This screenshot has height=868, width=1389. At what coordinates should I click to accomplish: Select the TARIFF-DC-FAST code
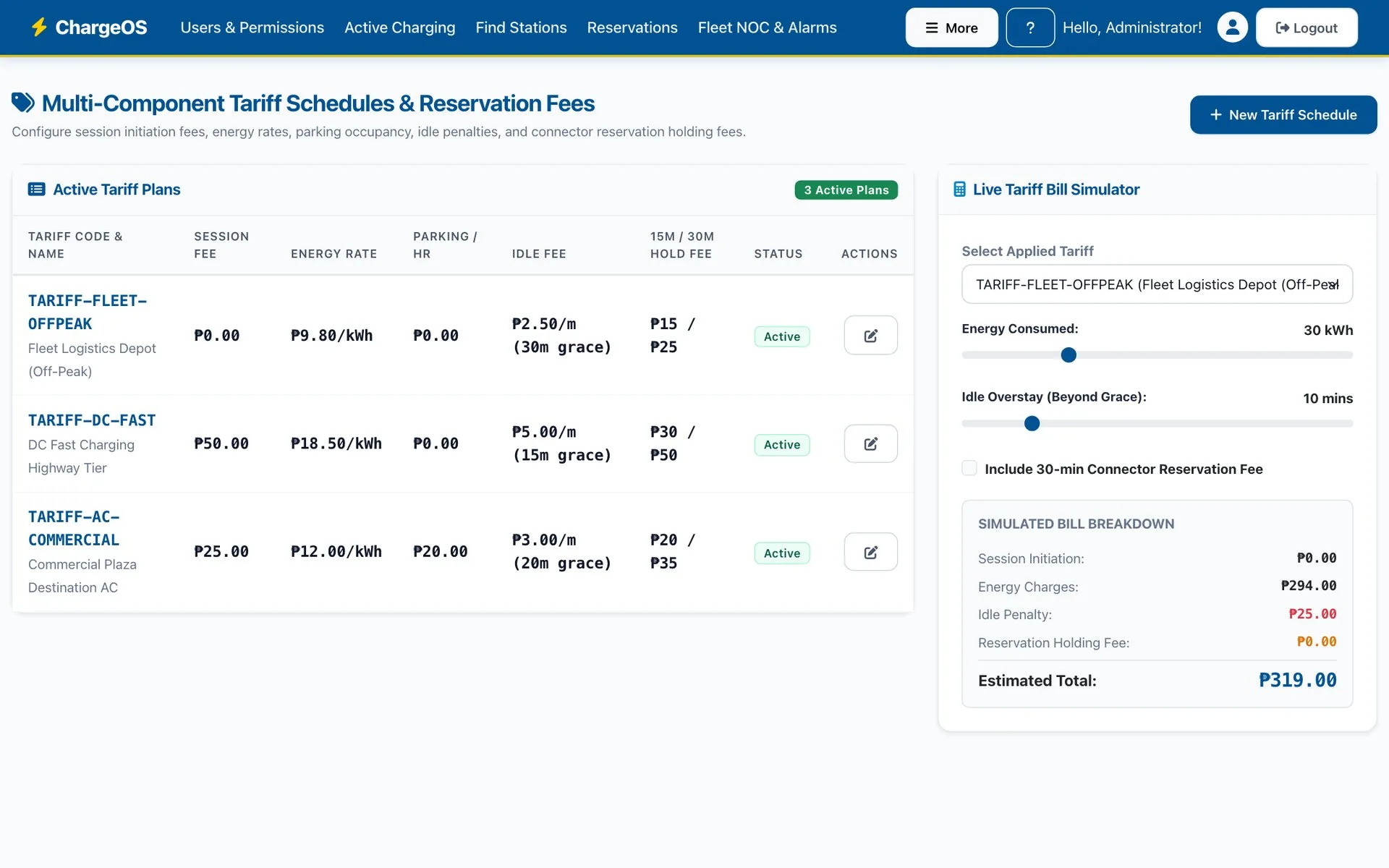92,420
